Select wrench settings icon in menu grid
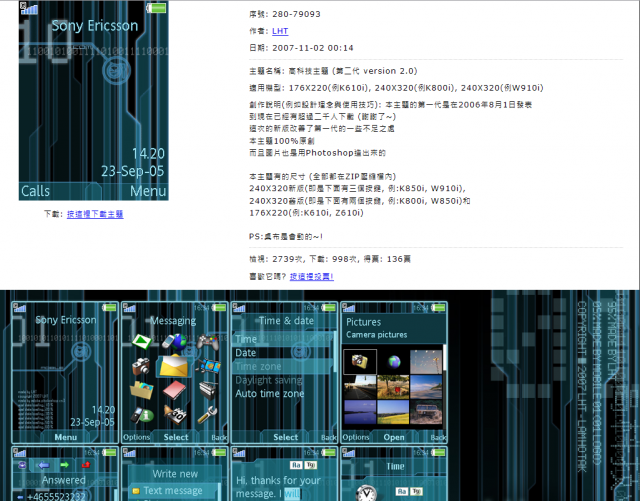This screenshot has width=640, height=501. click(x=207, y=415)
